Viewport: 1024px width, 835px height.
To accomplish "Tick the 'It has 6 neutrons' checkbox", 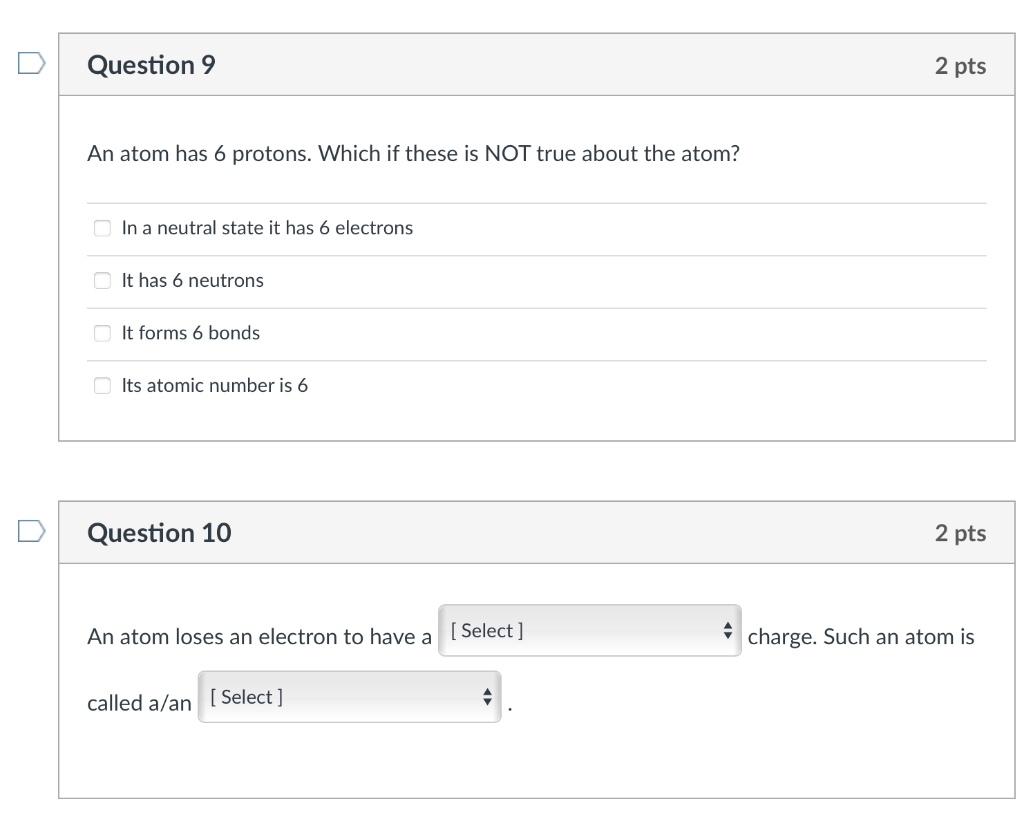I will click(x=102, y=281).
